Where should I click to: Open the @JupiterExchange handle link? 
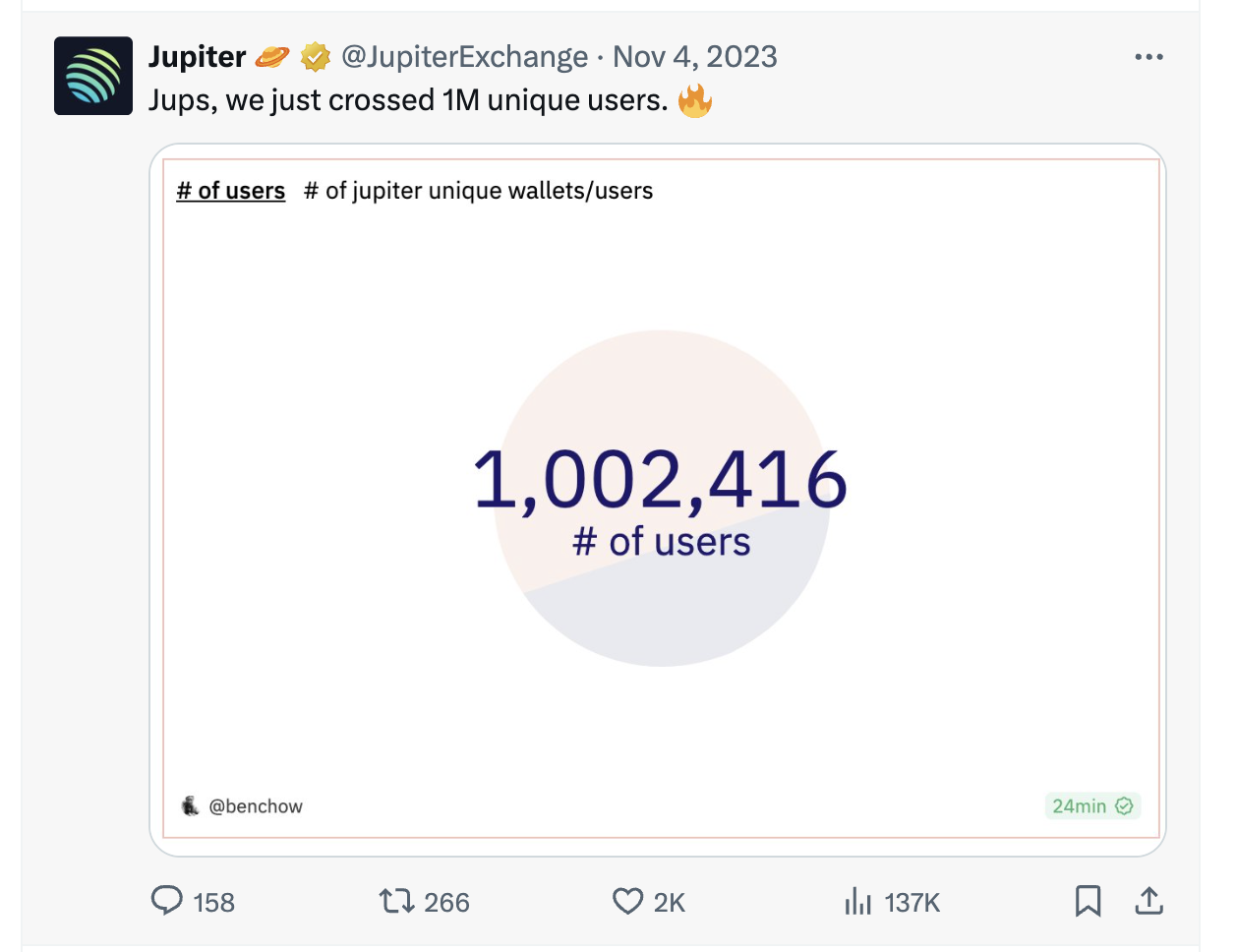pos(464,57)
